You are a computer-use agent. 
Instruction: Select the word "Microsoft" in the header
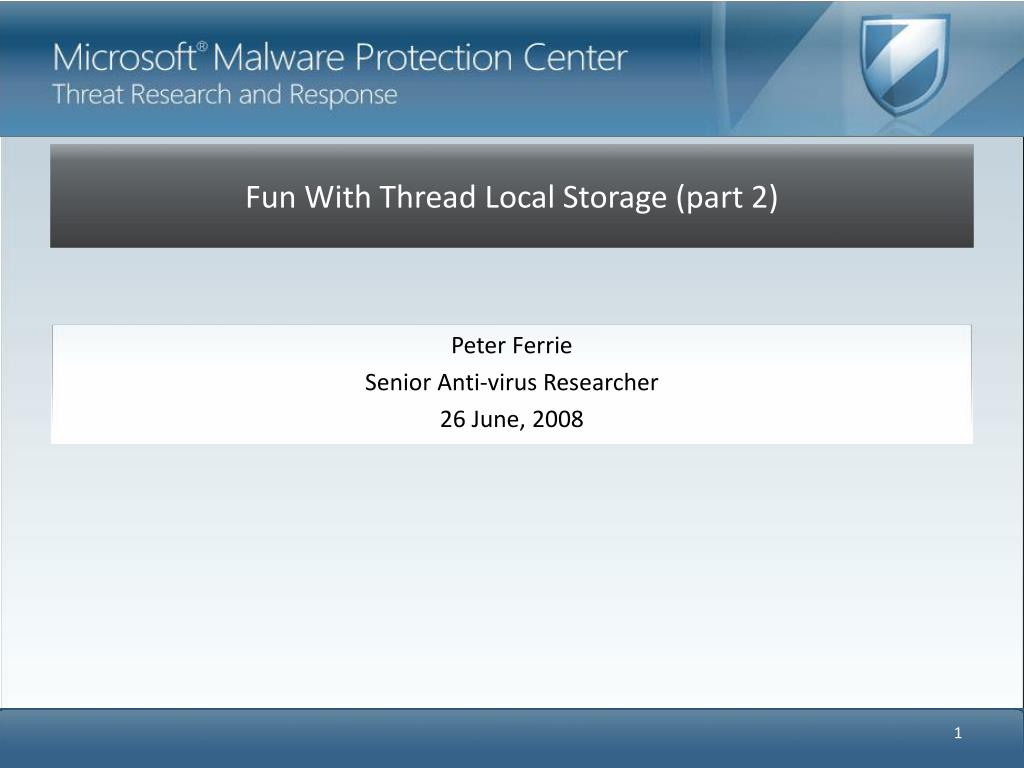point(125,57)
